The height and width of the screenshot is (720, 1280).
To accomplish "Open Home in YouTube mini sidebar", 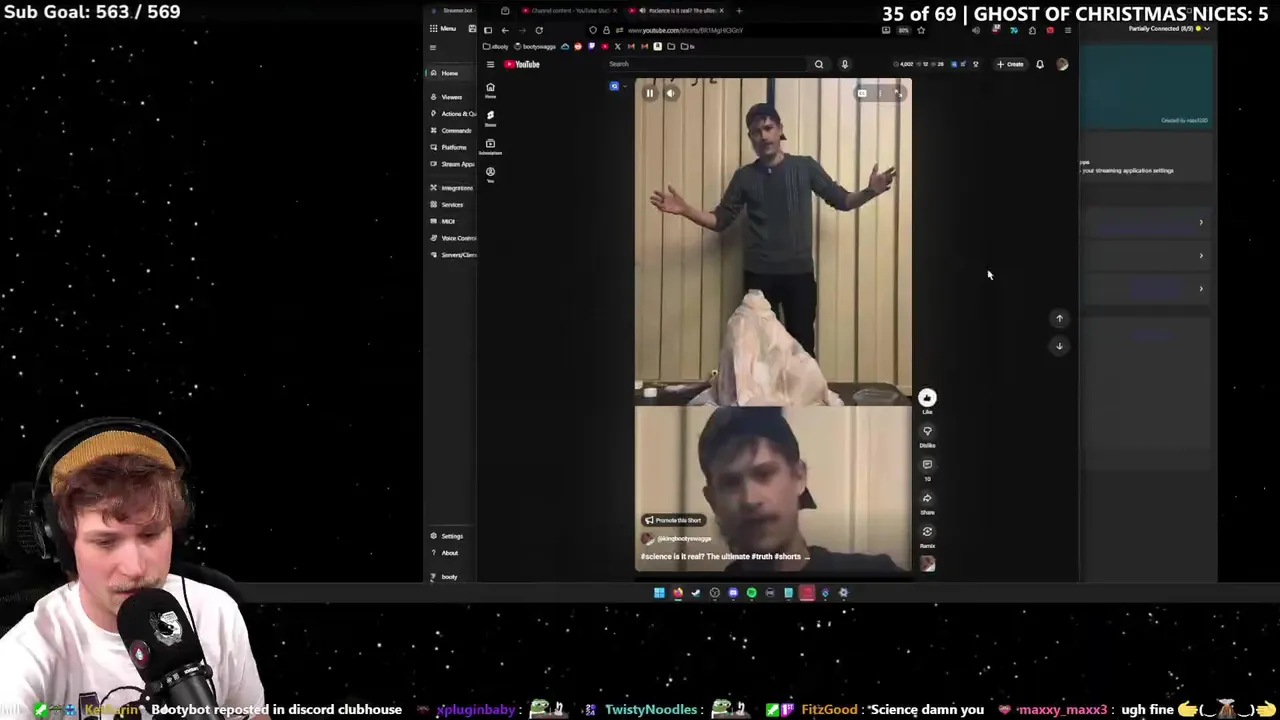I will (490, 90).
